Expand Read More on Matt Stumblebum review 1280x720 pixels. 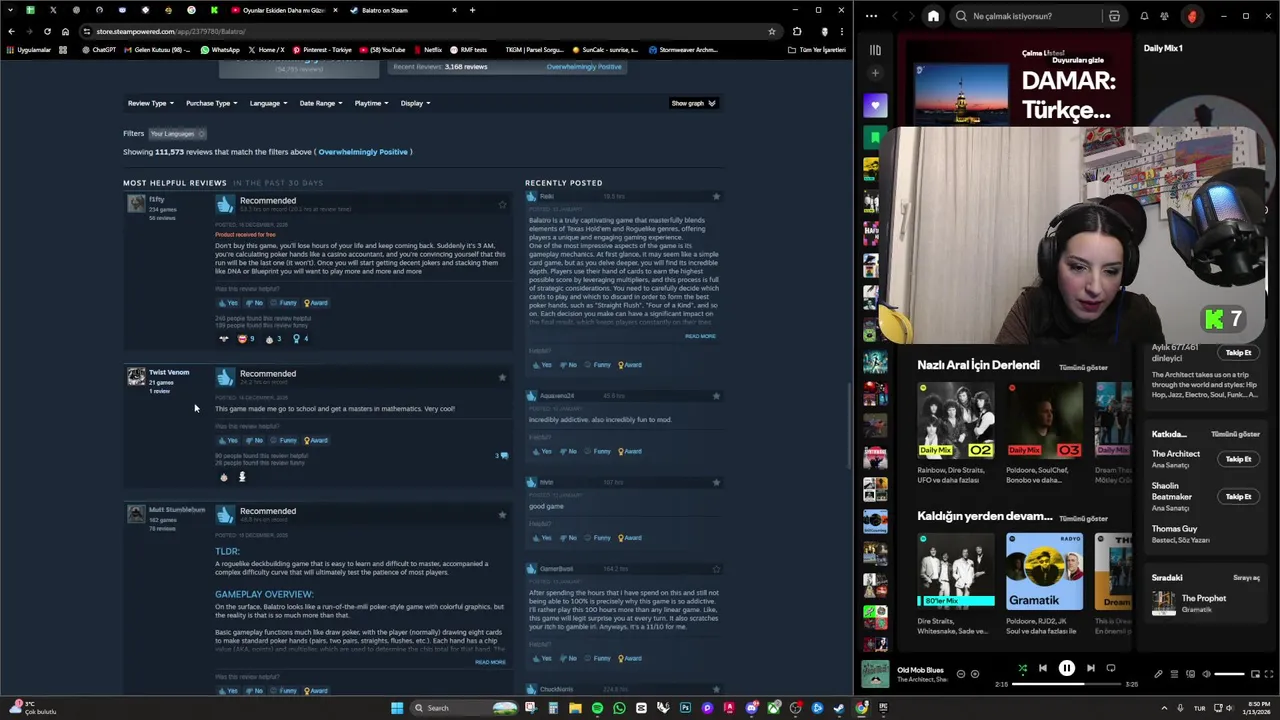point(490,662)
